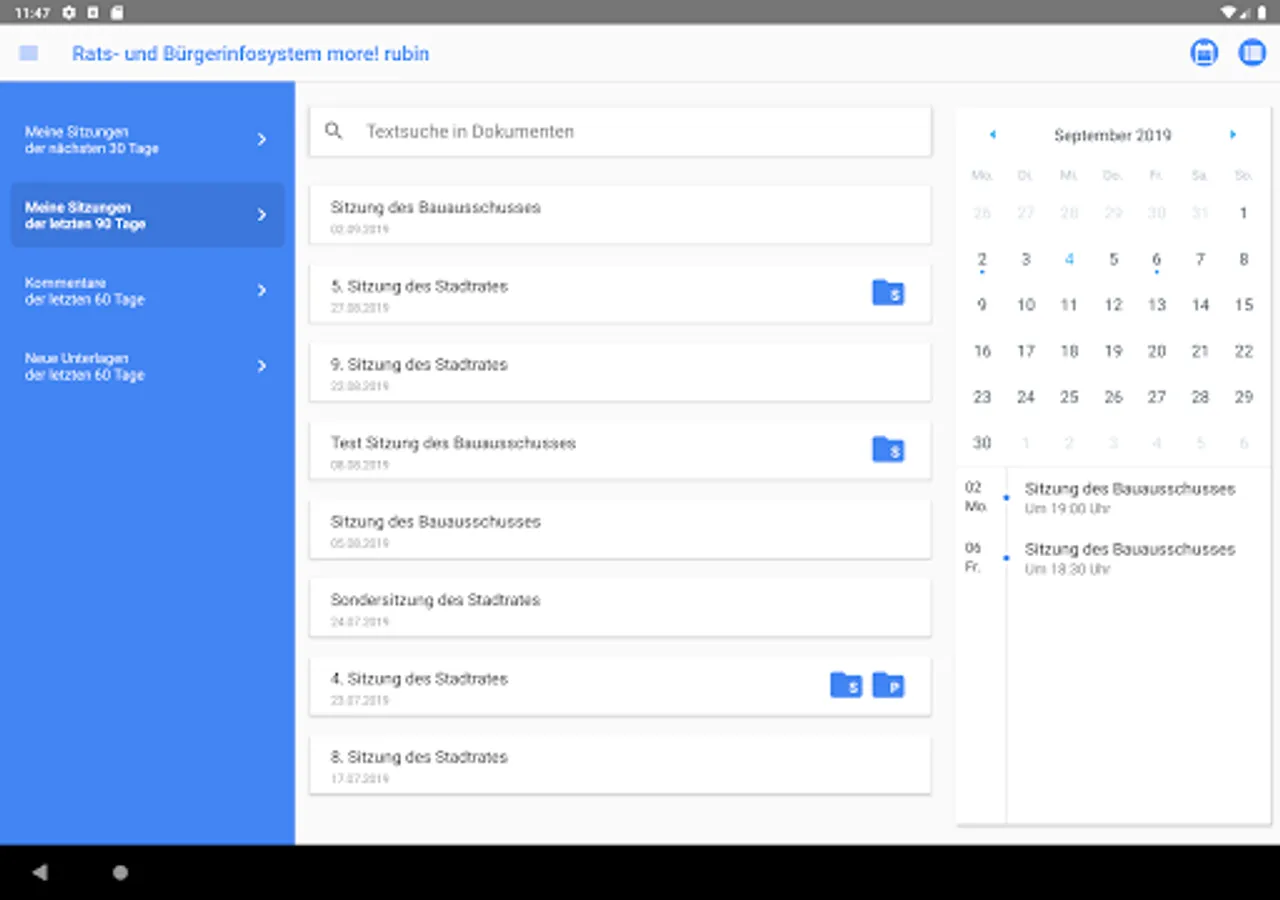Choose day 22 in the calendar
This screenshot has height=900, width=1280.
coord(1243,351)
